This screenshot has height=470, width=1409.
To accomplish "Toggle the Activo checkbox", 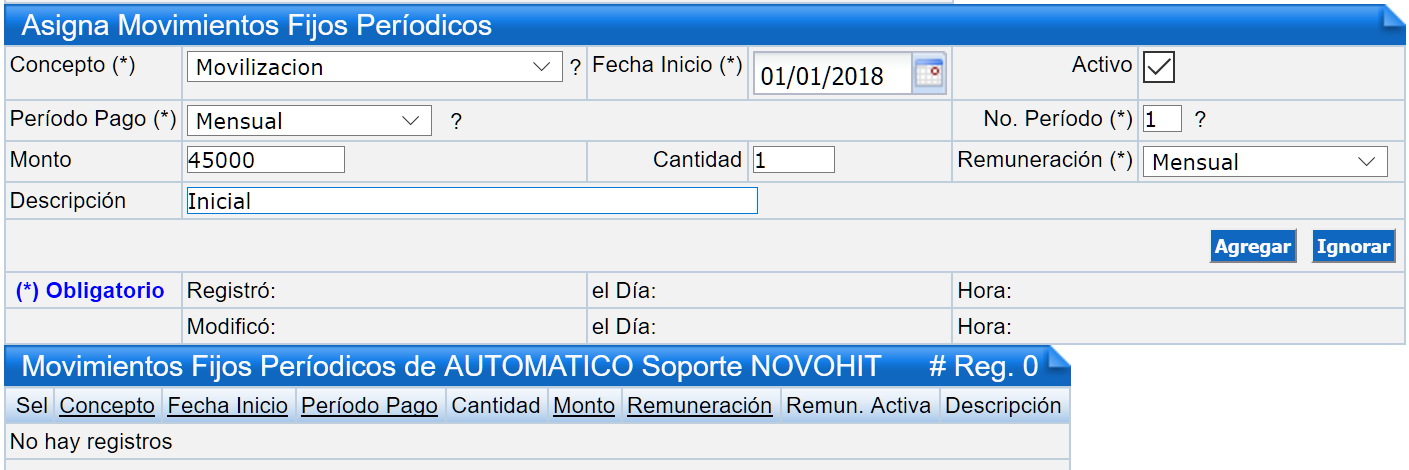I will pyautogui.click(x=1159, y=67).
